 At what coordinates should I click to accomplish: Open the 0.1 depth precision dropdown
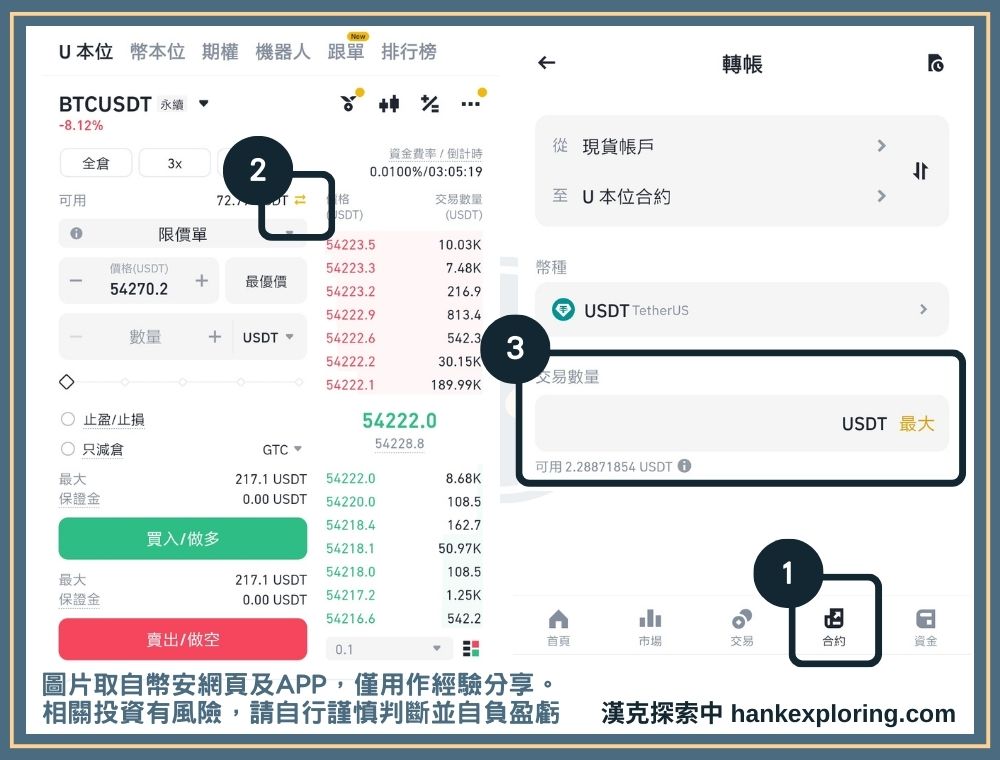(x=389, y=649)
